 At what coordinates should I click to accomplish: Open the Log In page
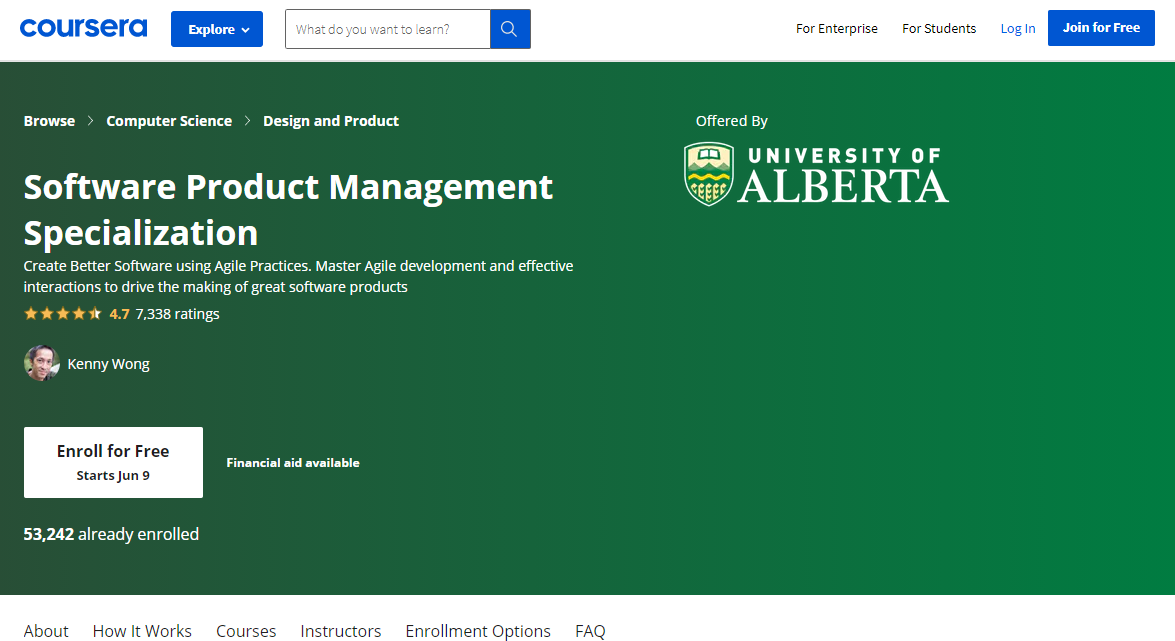coord(1017,28)
